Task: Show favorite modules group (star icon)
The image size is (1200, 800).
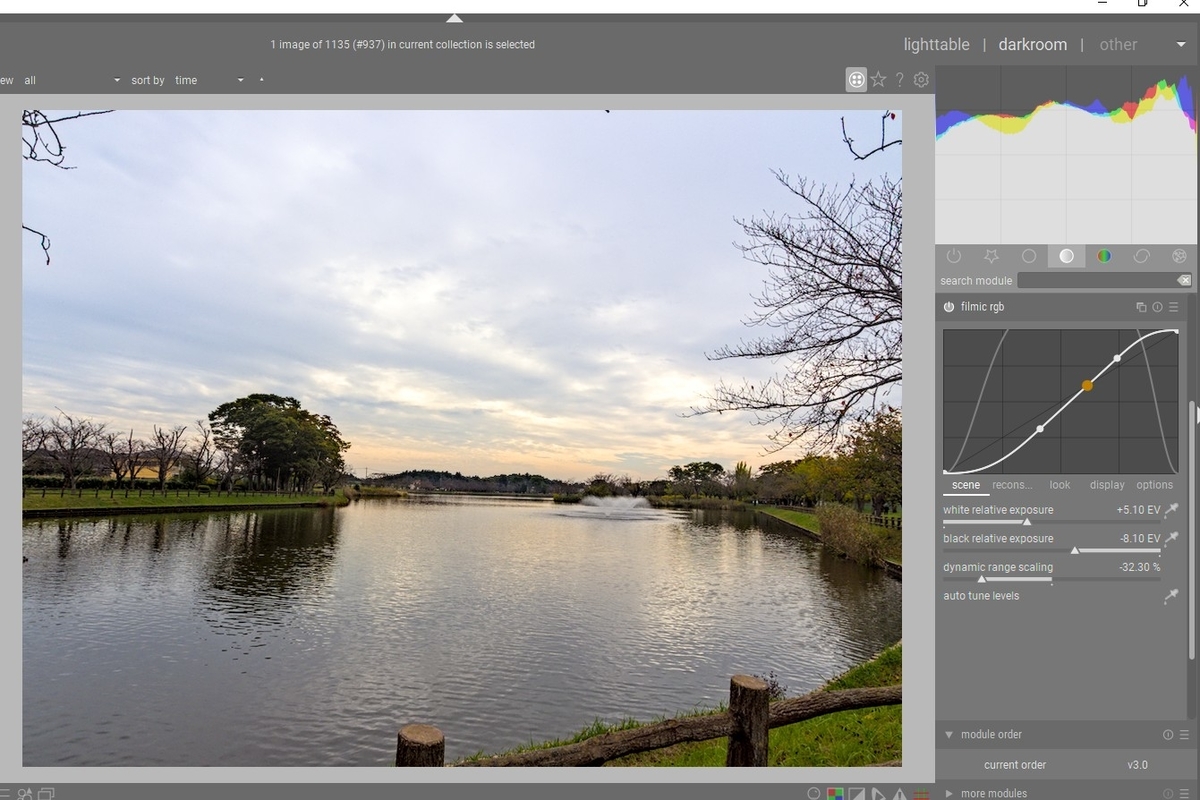Action: [x=991, y=257]
